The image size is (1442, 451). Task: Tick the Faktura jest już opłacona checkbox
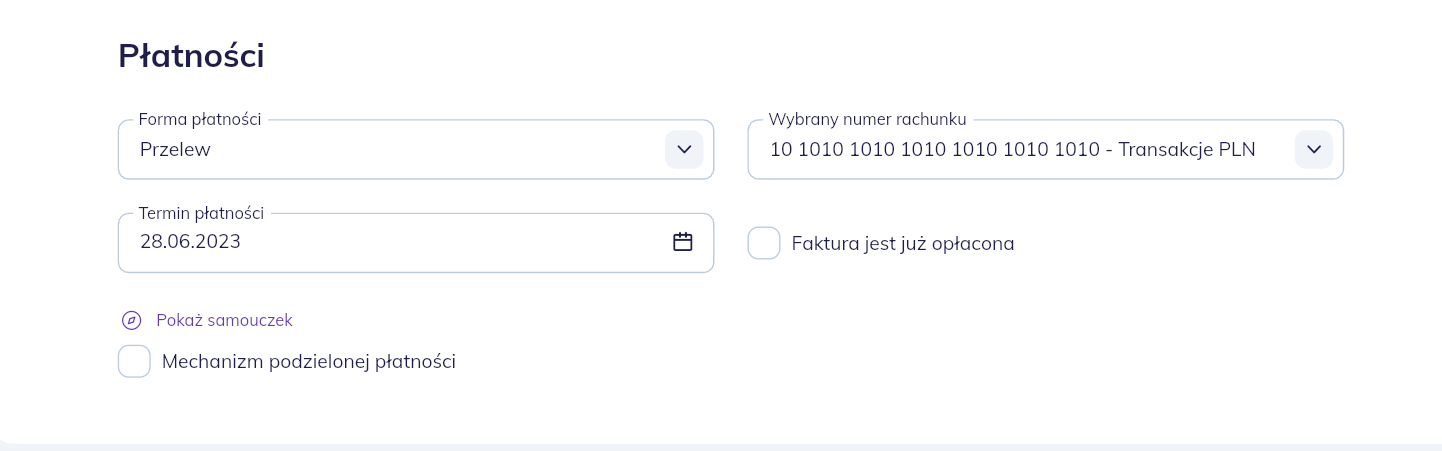(x=764, y=243)
